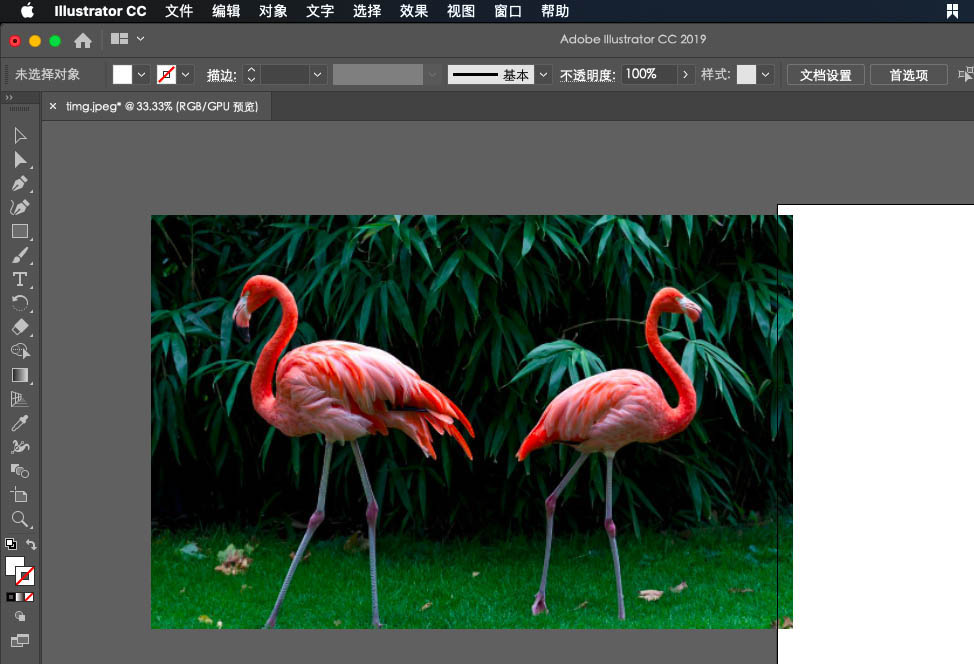This screenshot has width=974, height=664.
Task: Select the Pen tool
Action: click(19, 184)
